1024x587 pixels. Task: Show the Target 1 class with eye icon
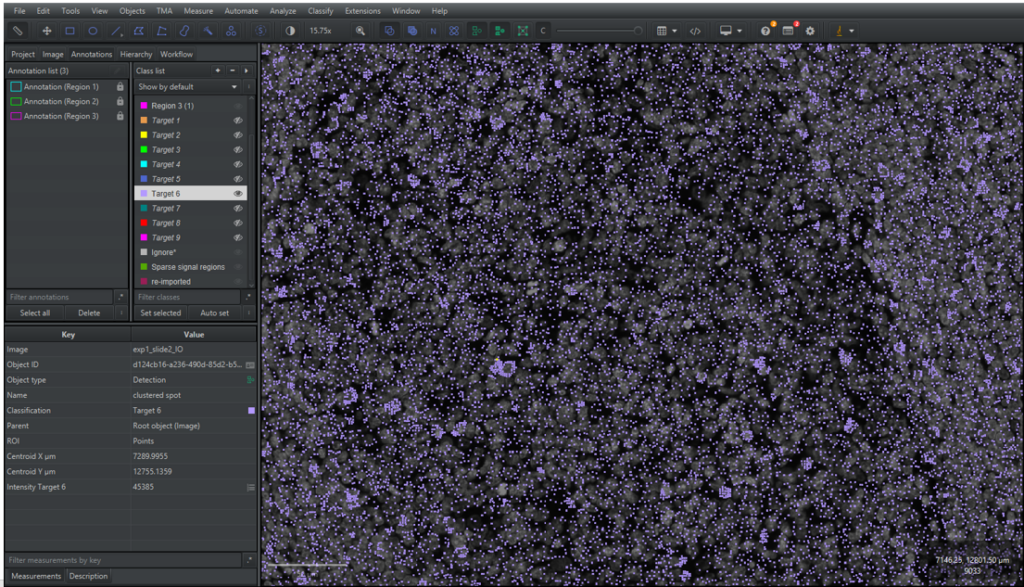(238, 120)
